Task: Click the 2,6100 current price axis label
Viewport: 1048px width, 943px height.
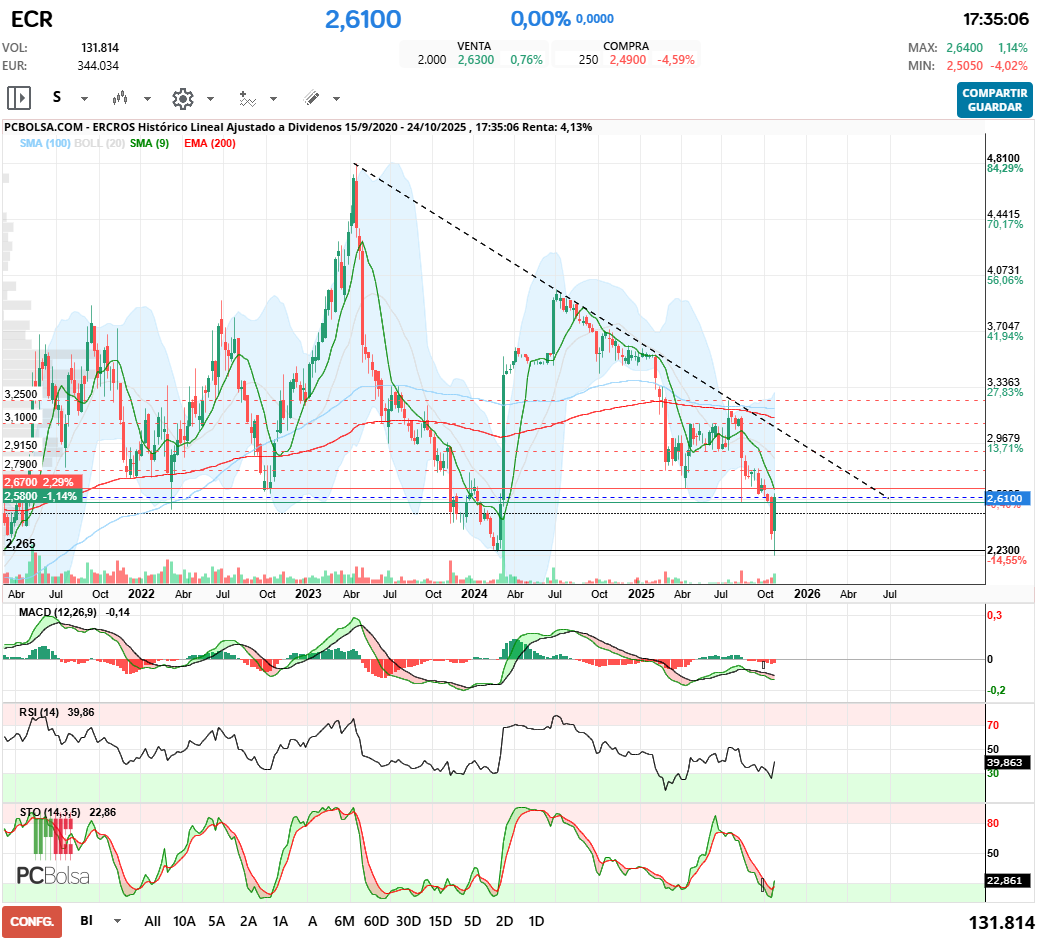Action: [1003, 498]
